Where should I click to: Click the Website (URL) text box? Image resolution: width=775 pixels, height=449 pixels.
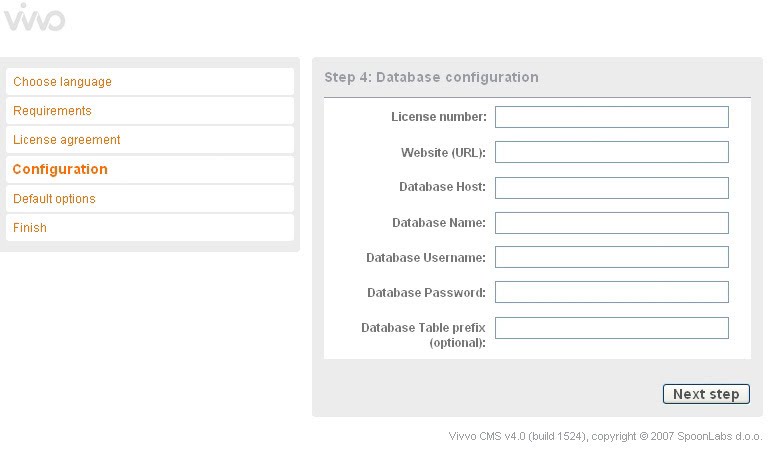click(611, 152)
